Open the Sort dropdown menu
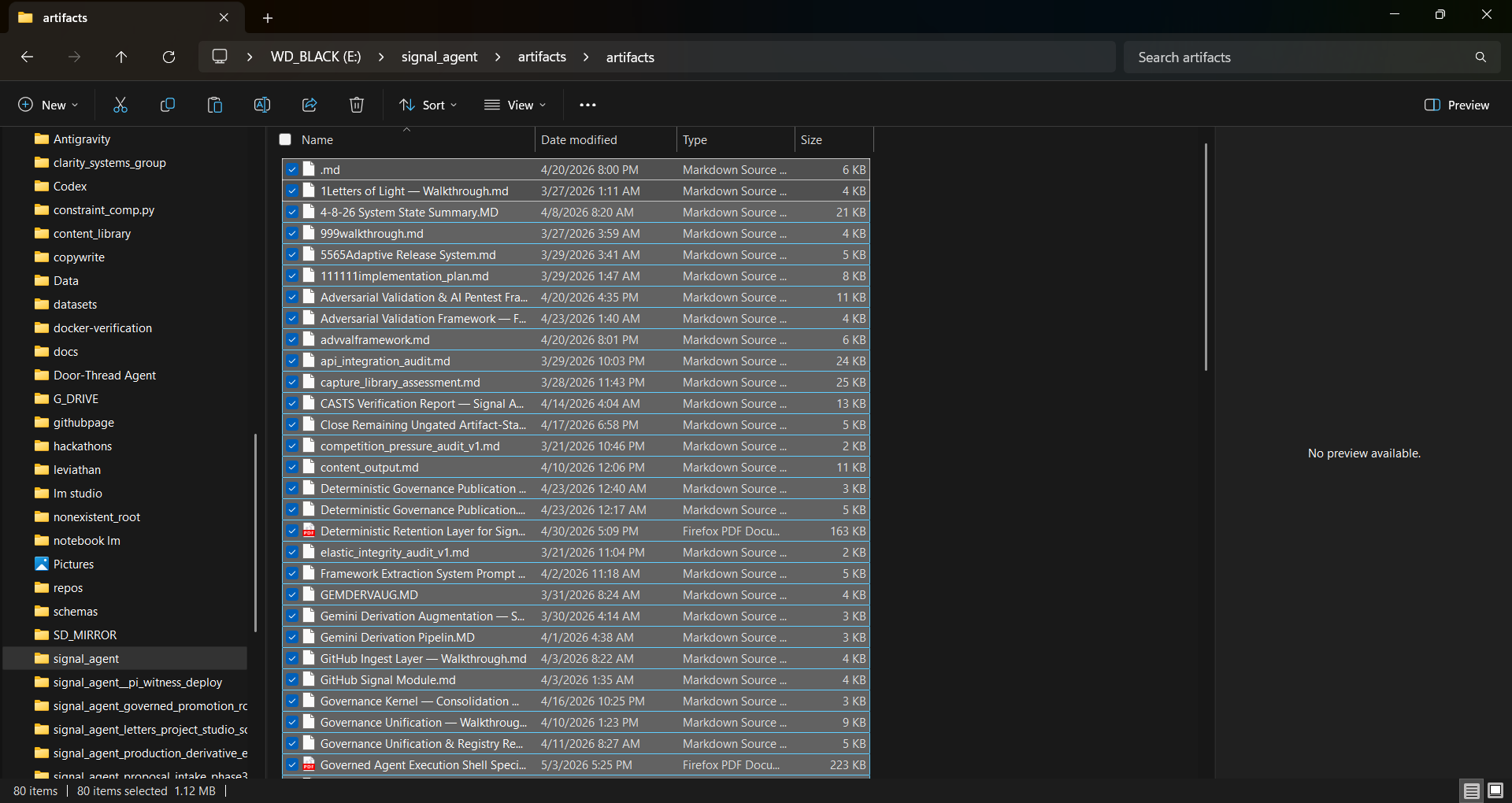Viewport: 1512px width, 803px height. tap(428, 105)
